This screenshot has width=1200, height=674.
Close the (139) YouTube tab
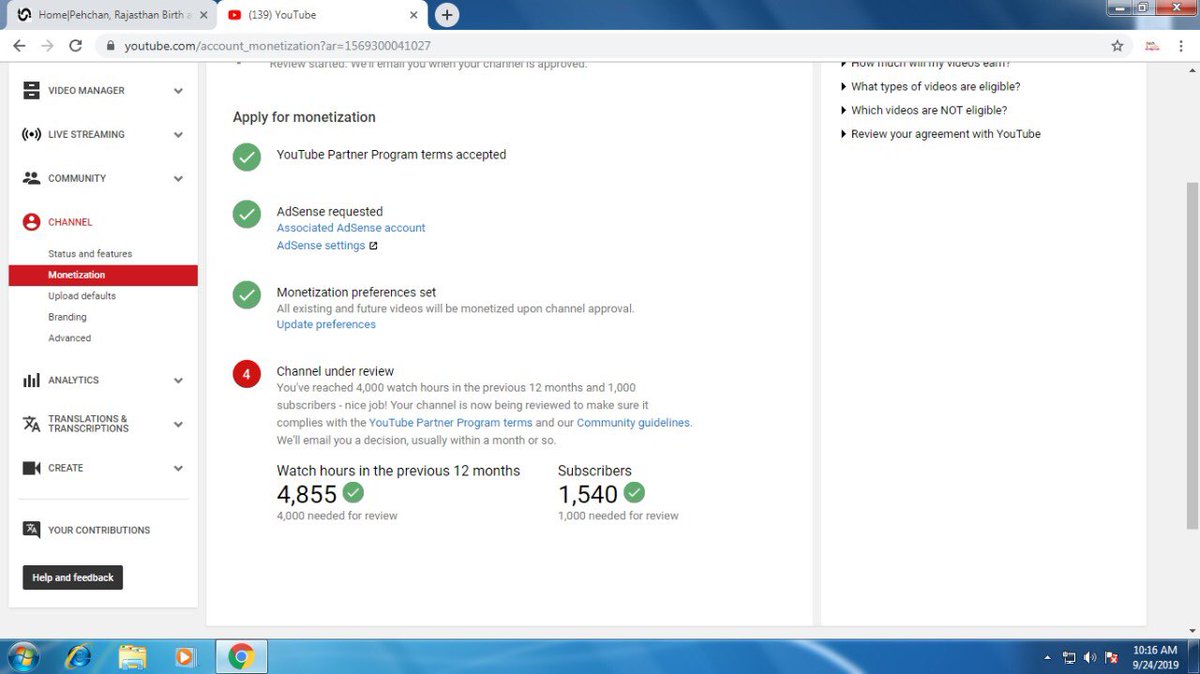point(413,15)
